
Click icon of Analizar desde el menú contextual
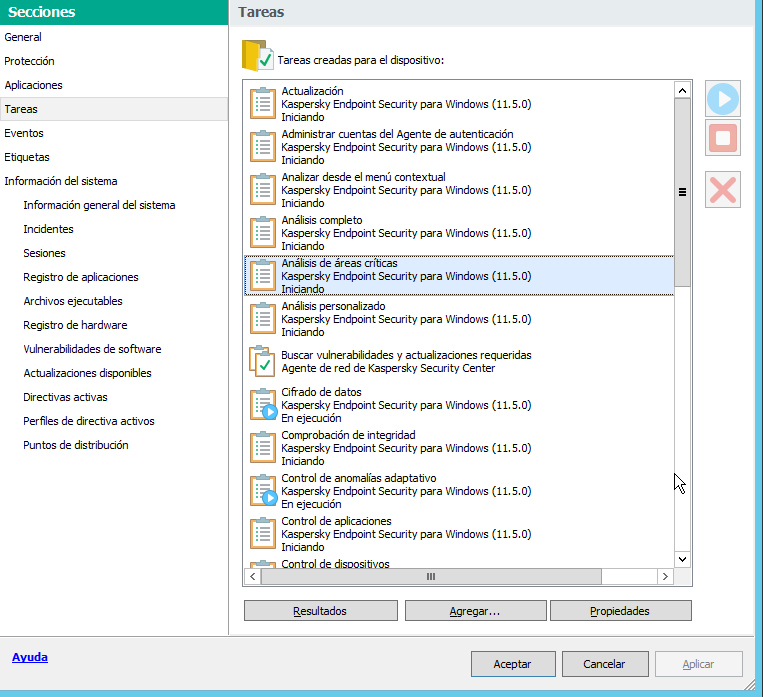(x=263, y=189)
